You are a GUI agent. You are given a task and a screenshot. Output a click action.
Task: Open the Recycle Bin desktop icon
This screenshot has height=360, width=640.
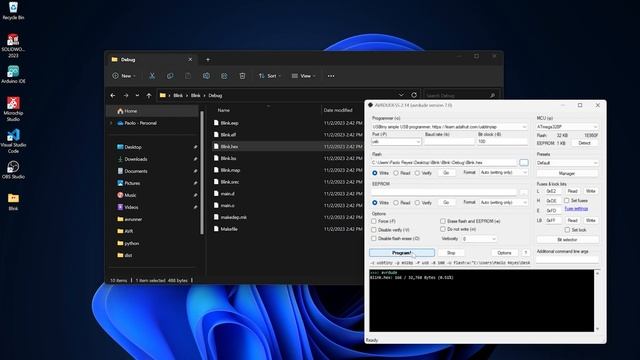click(x=13, y=11)
